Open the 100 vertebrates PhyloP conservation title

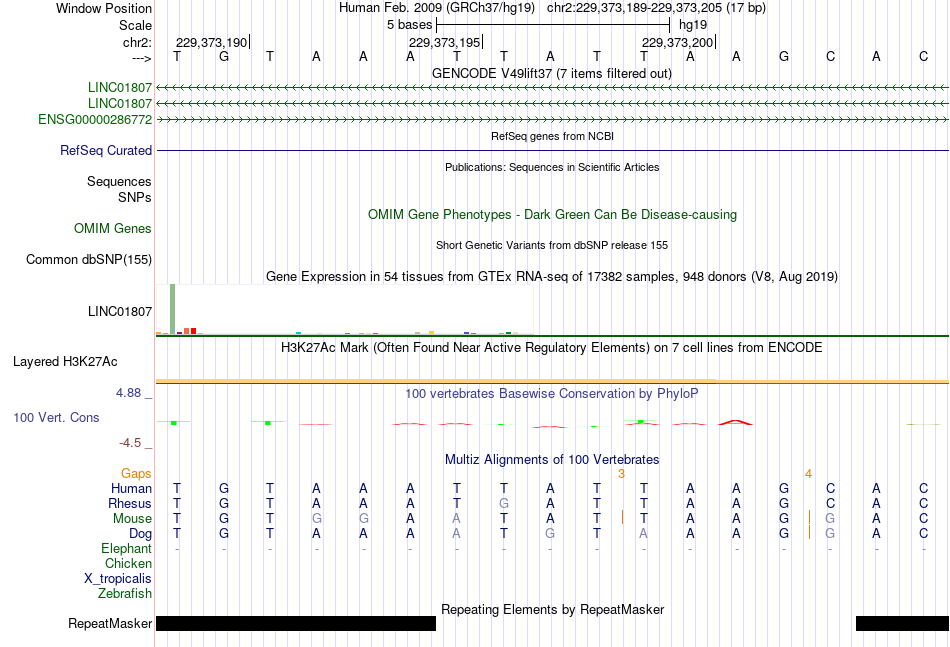coord(551,394)
